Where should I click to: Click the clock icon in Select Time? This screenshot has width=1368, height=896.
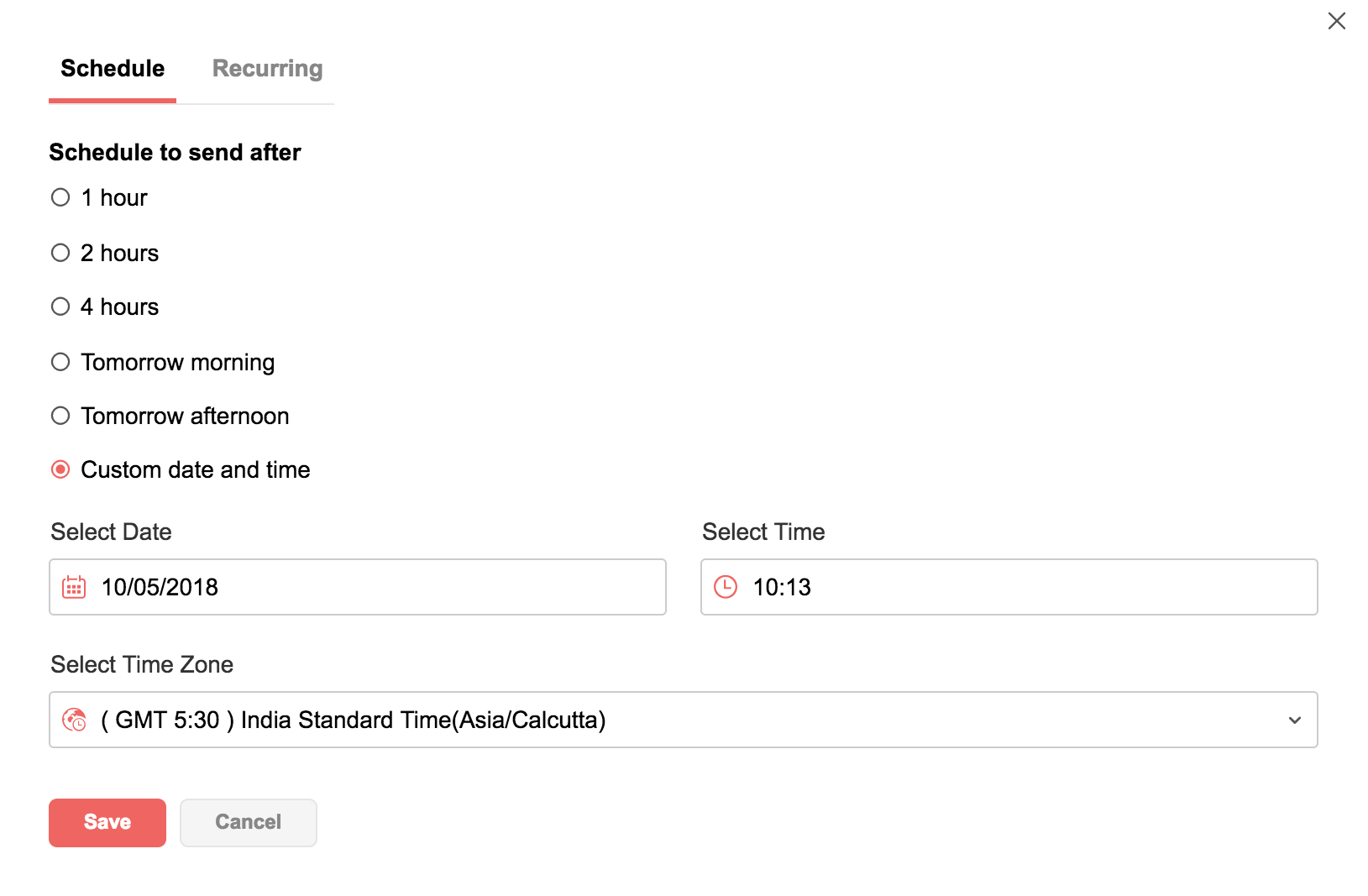pos(726,587)
